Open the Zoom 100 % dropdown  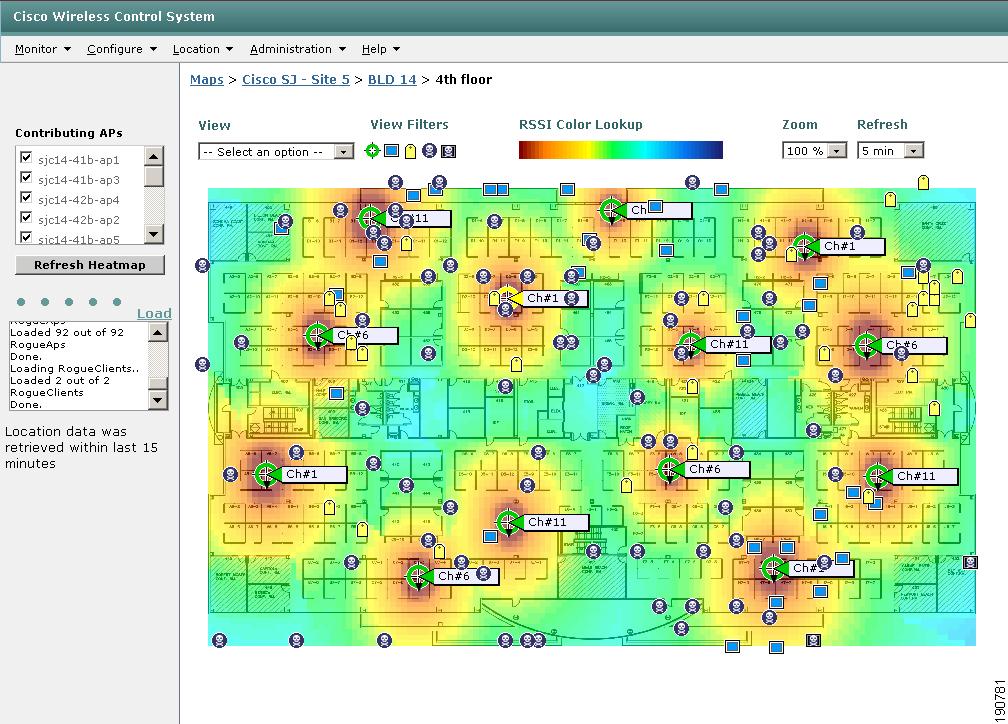click(814, 150)
